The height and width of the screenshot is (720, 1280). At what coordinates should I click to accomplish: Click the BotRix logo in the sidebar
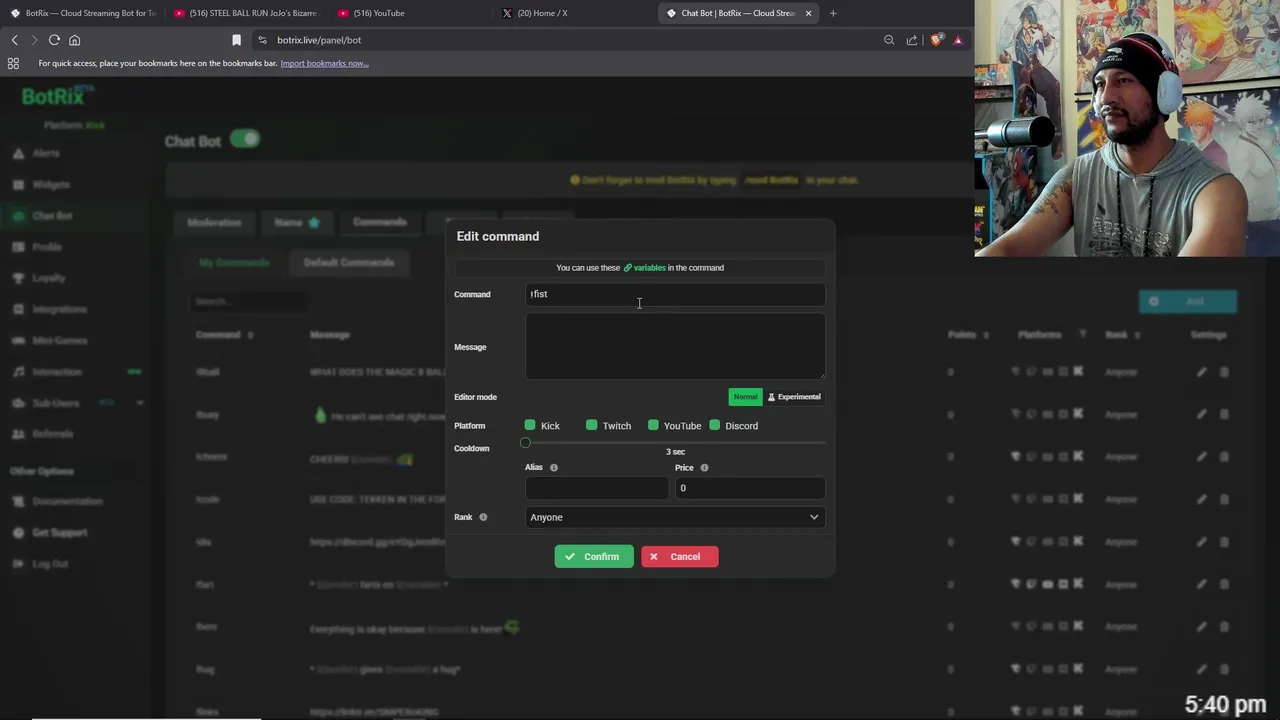(x=57, y=97)
